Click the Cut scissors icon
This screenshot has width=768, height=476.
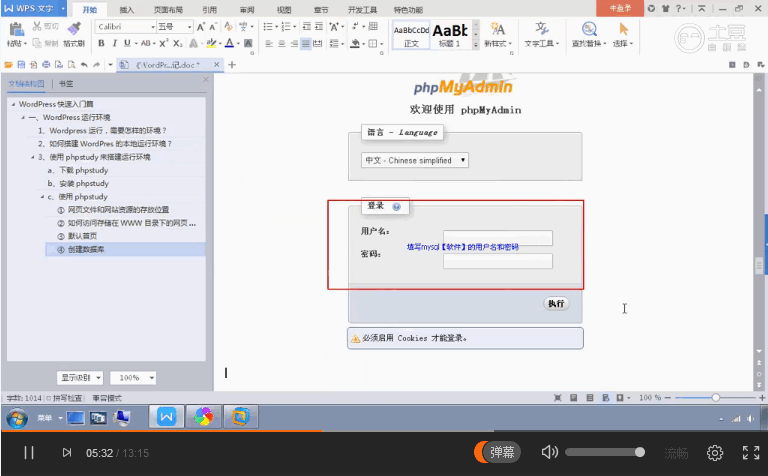click(37, 26)
